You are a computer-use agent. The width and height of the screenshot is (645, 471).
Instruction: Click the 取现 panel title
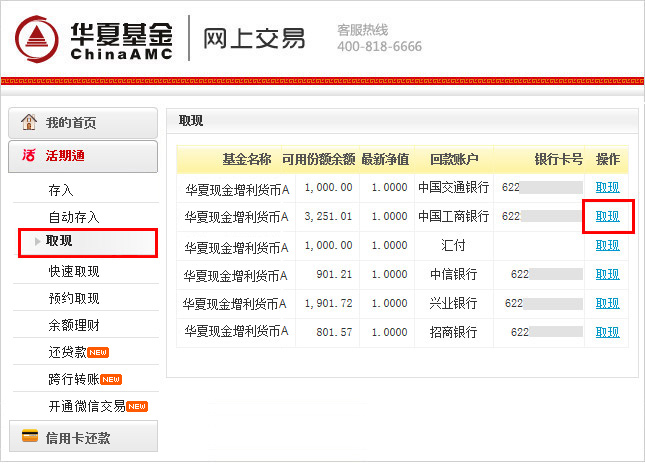(x=191, y=121)
